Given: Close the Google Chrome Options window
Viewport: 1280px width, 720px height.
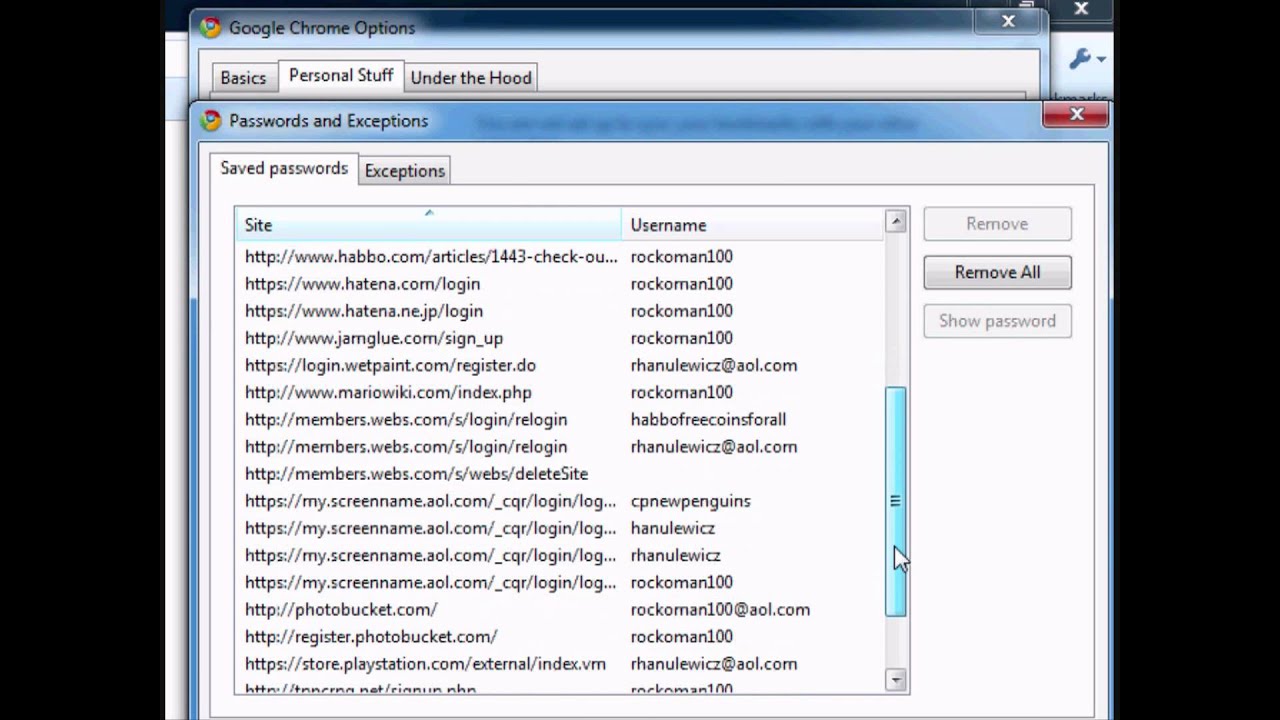Looking at the screenshot, I should (1008, 21).
